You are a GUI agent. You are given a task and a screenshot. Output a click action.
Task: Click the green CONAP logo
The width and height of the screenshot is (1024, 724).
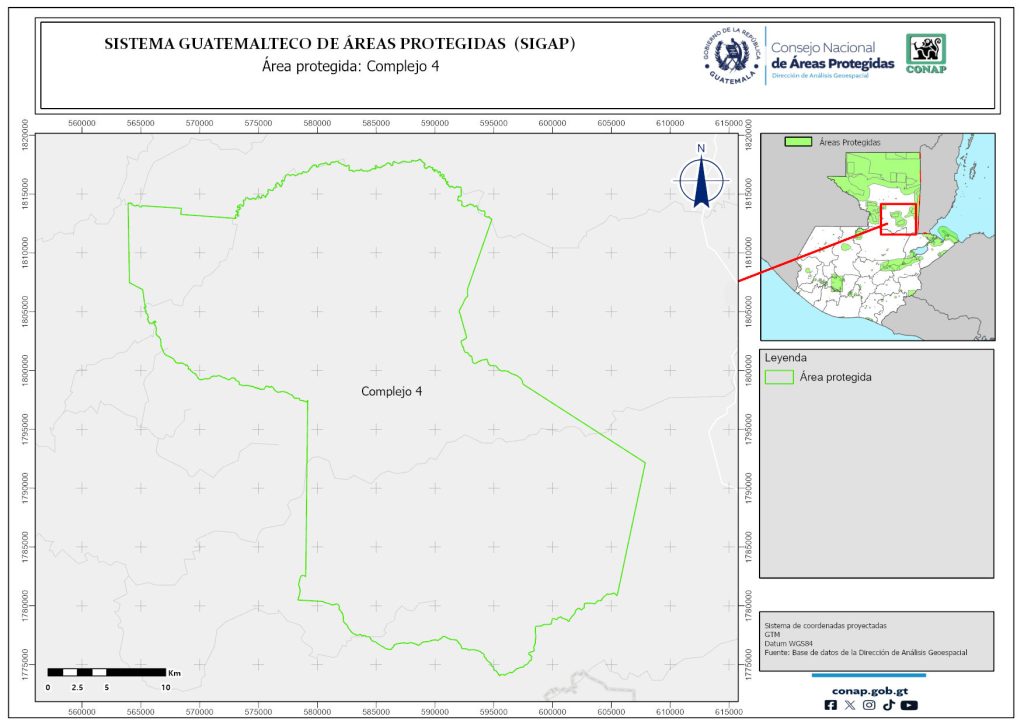coord(925,54)
